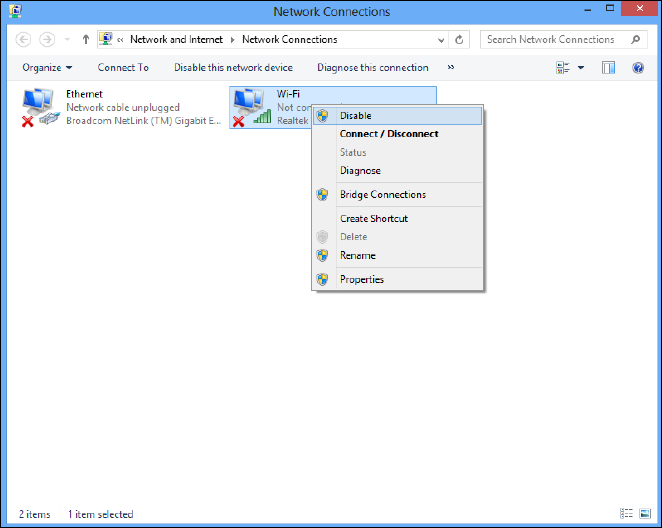
Task: Choose the Delete menu entry
Action: click(x=397, y=237)
